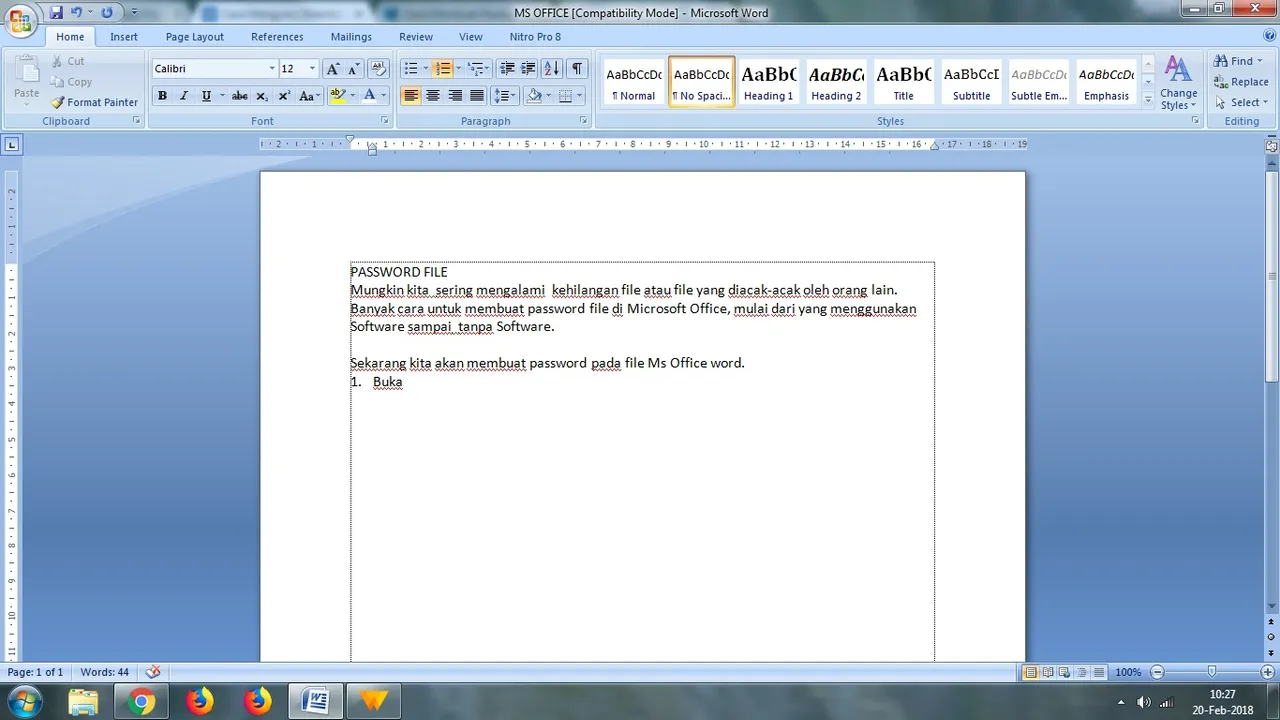
Task: Clear all text formatting
Action: click(378, 69)
